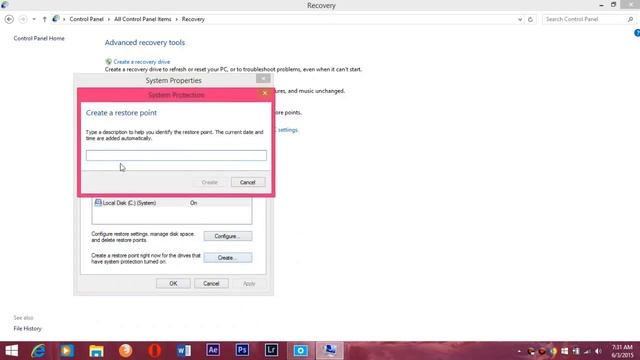This screenshot has width=640, height=360.
Task: Expand the address bar history dropdown
Action: [520, 19]
